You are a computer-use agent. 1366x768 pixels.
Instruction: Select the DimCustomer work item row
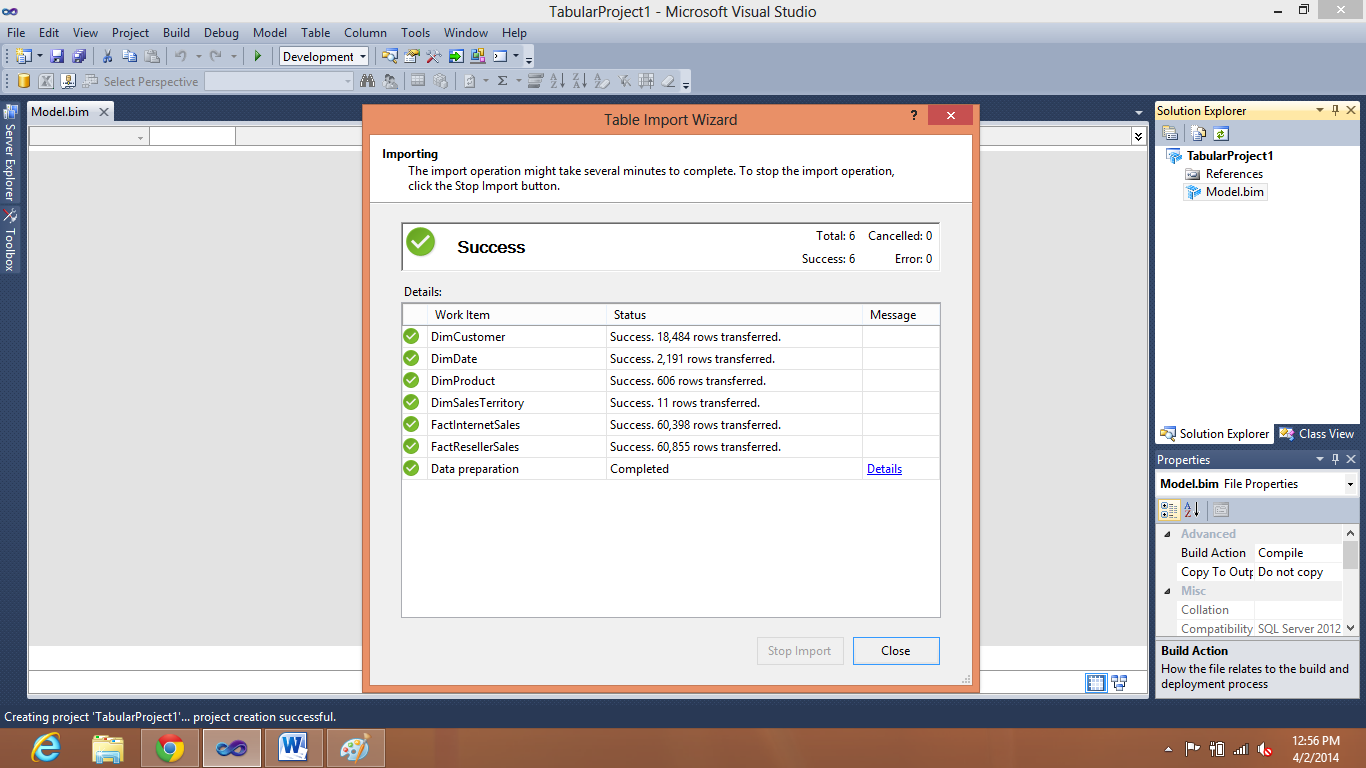click(x=671, y=337)
